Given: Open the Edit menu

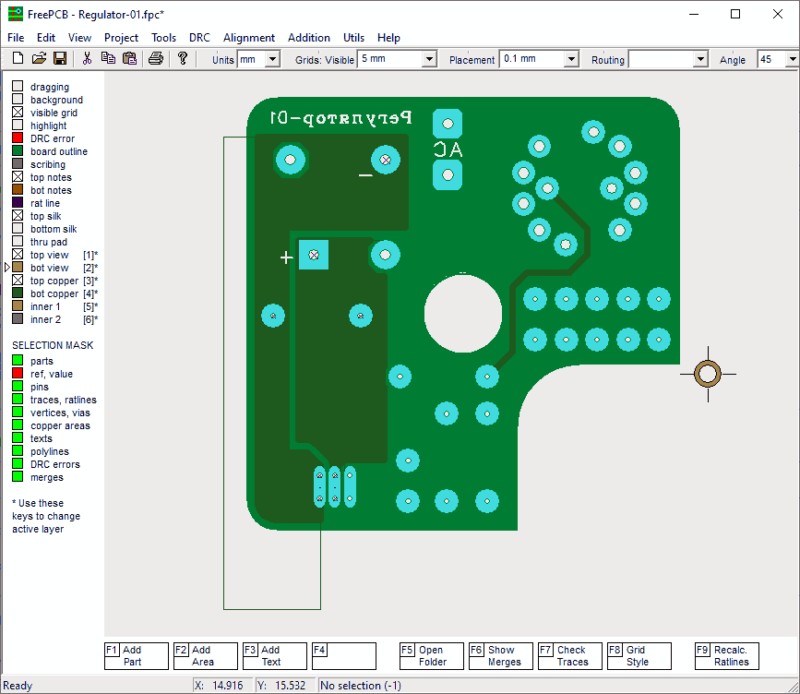Looking at the screenshot, I should coord(46,38).
